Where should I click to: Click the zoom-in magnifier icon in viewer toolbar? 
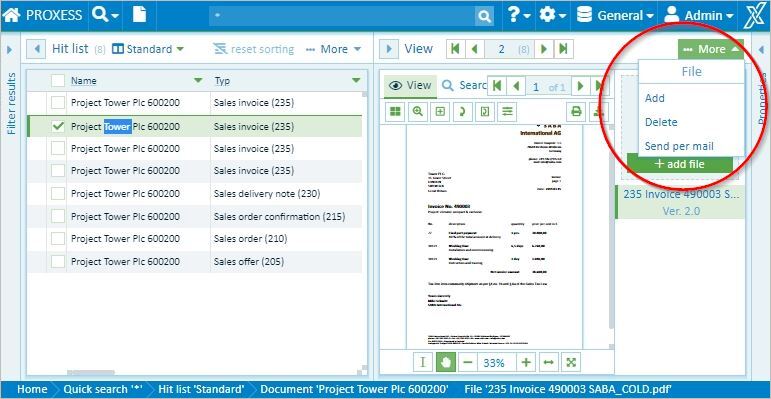click(x=417, y=112)
